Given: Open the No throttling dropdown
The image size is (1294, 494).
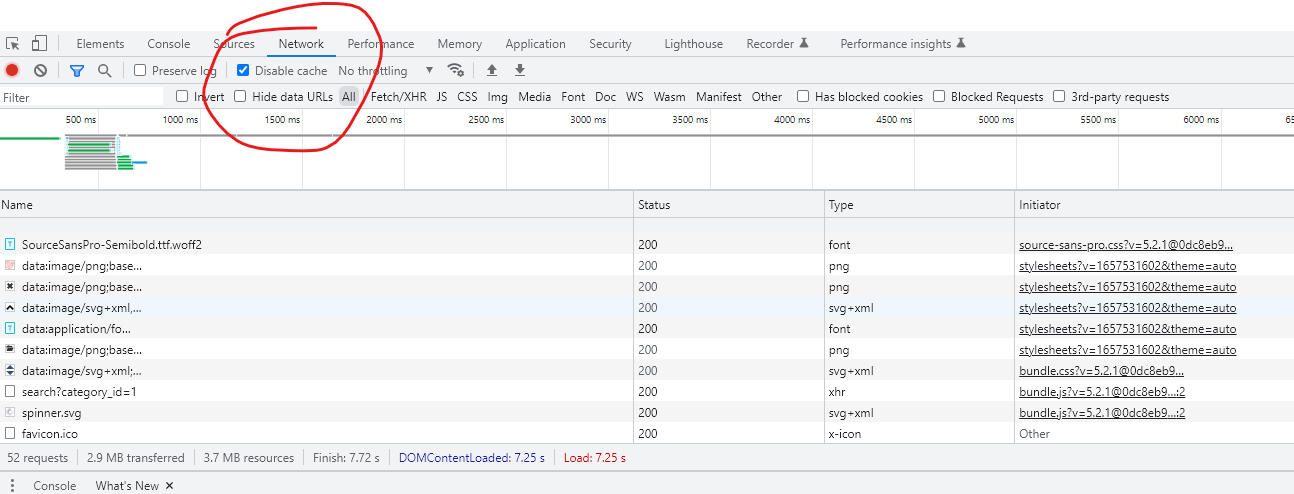Looking at the screenshot, I should coord(386,71).
